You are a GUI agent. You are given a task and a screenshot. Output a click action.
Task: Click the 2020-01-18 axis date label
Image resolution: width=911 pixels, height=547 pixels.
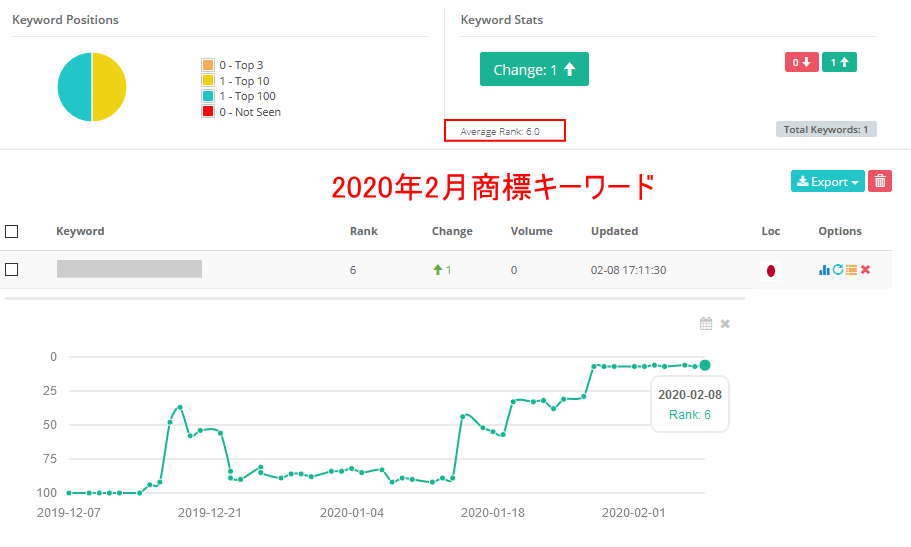point(493,513)
